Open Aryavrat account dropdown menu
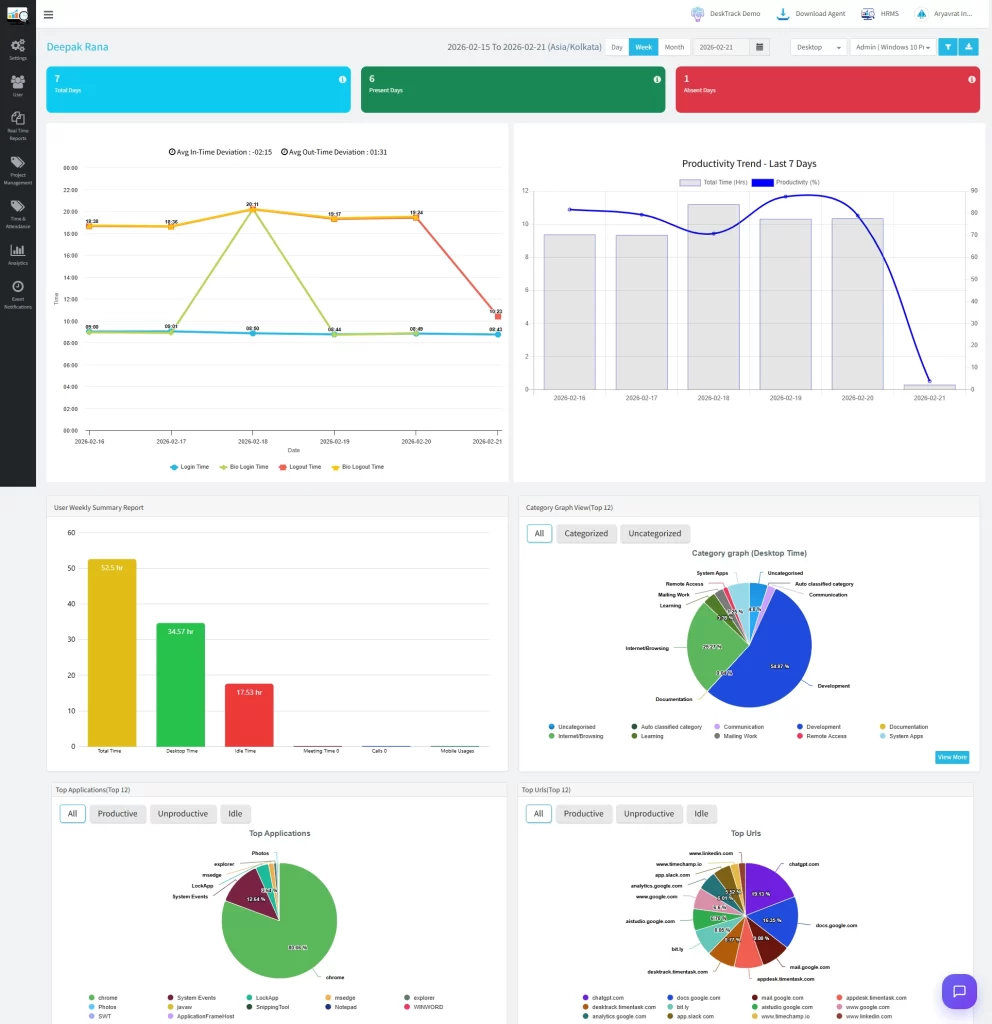The width and height of the screenshot is (992, 1024). (952, 14)
